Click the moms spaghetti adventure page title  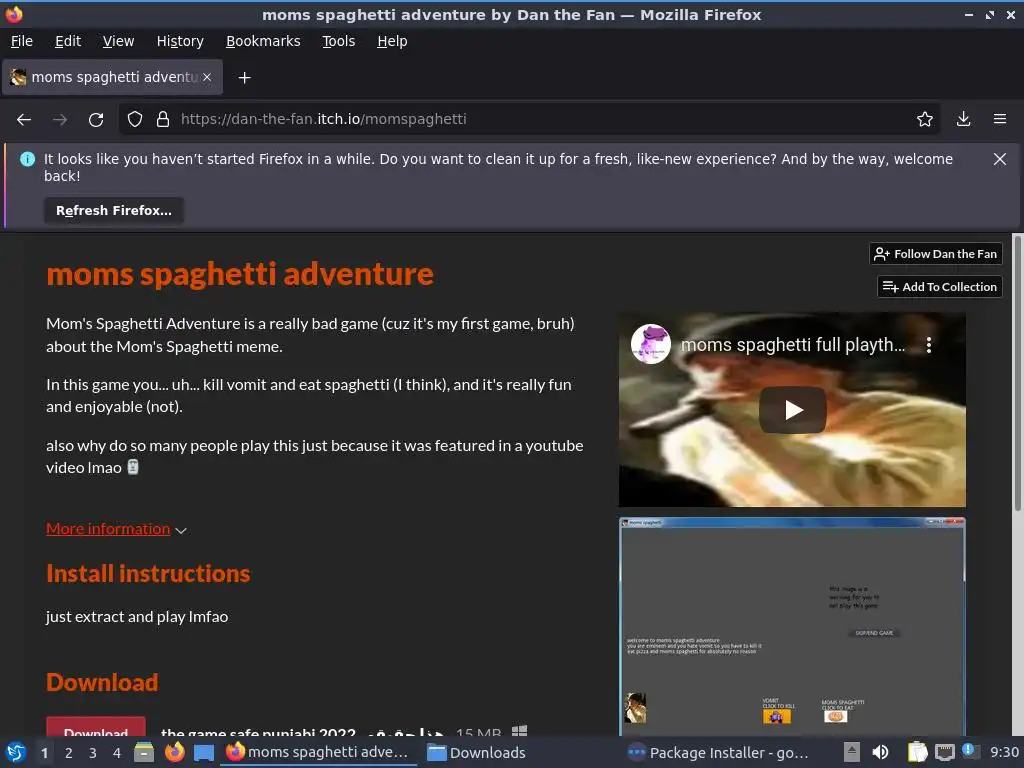coord(240,274)
